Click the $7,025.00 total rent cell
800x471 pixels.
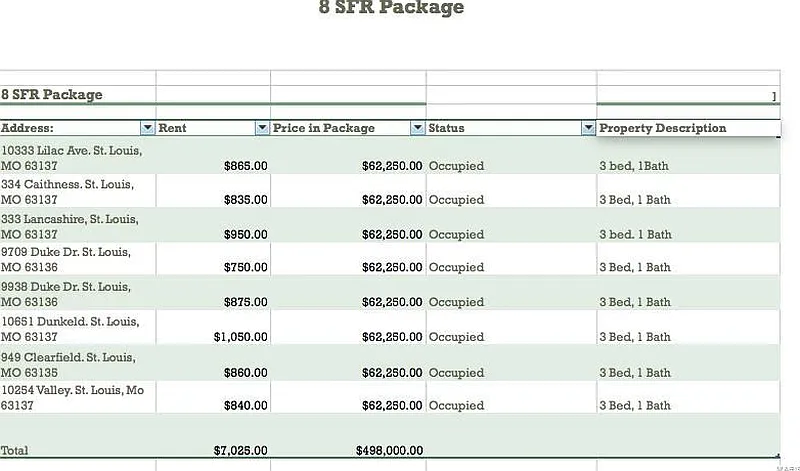coord(240,451)
